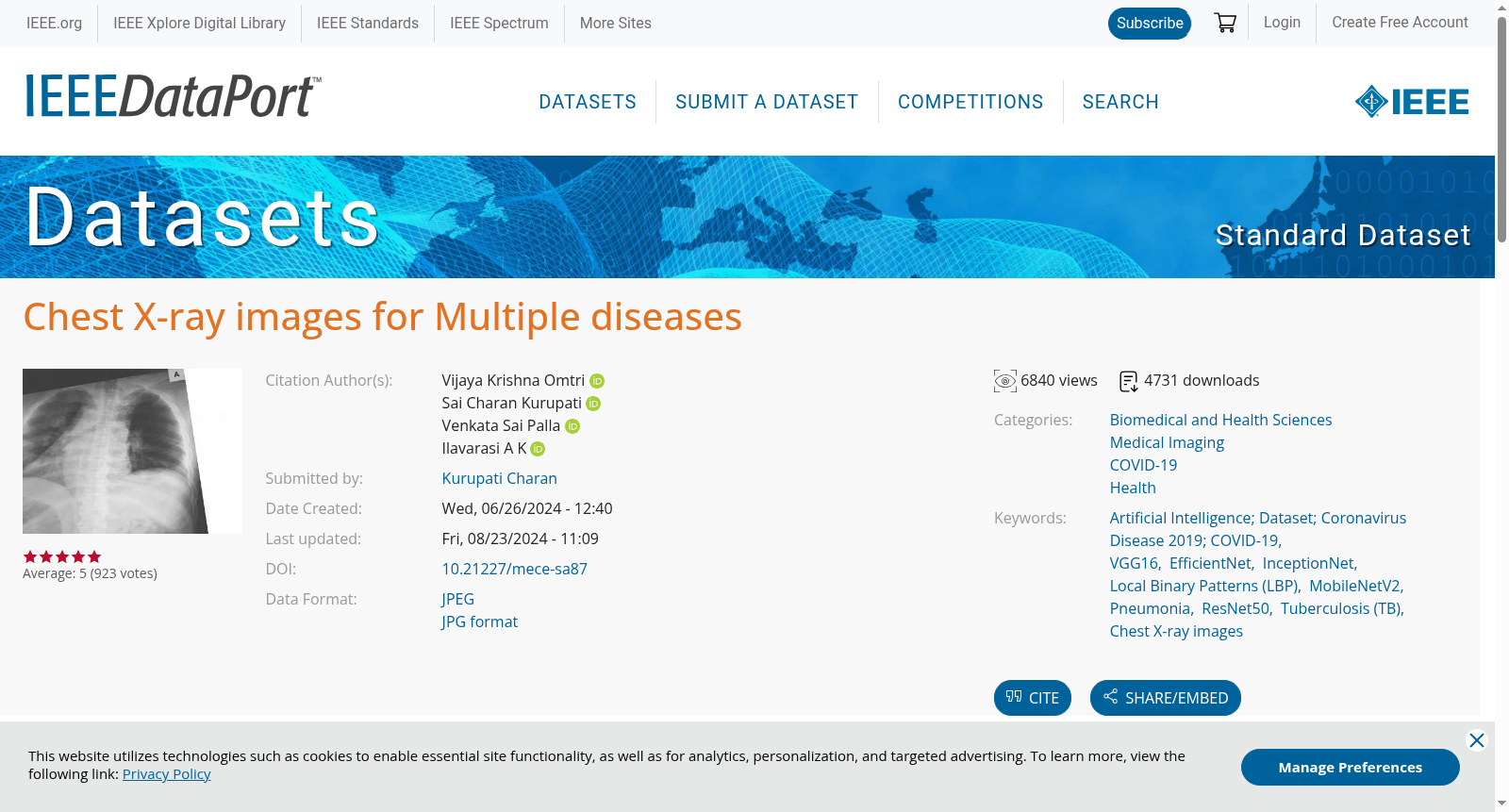Click Manage Preferences button
Image resolution: width=1509 pixels, height=812 pixels.
[x=1351, y=768]
